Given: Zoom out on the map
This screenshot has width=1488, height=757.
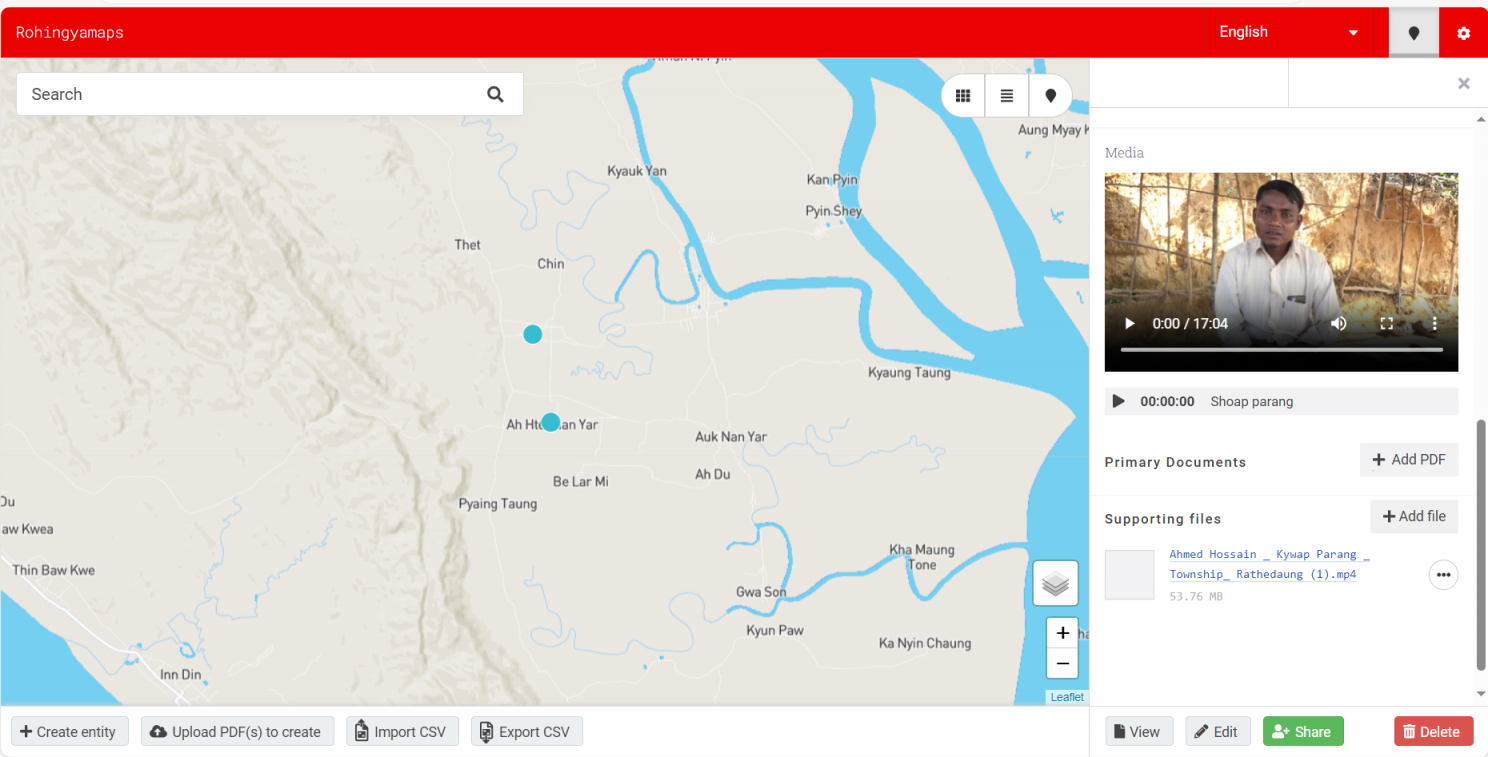Looking at the screenshot, I should [x=1062, y=663].
